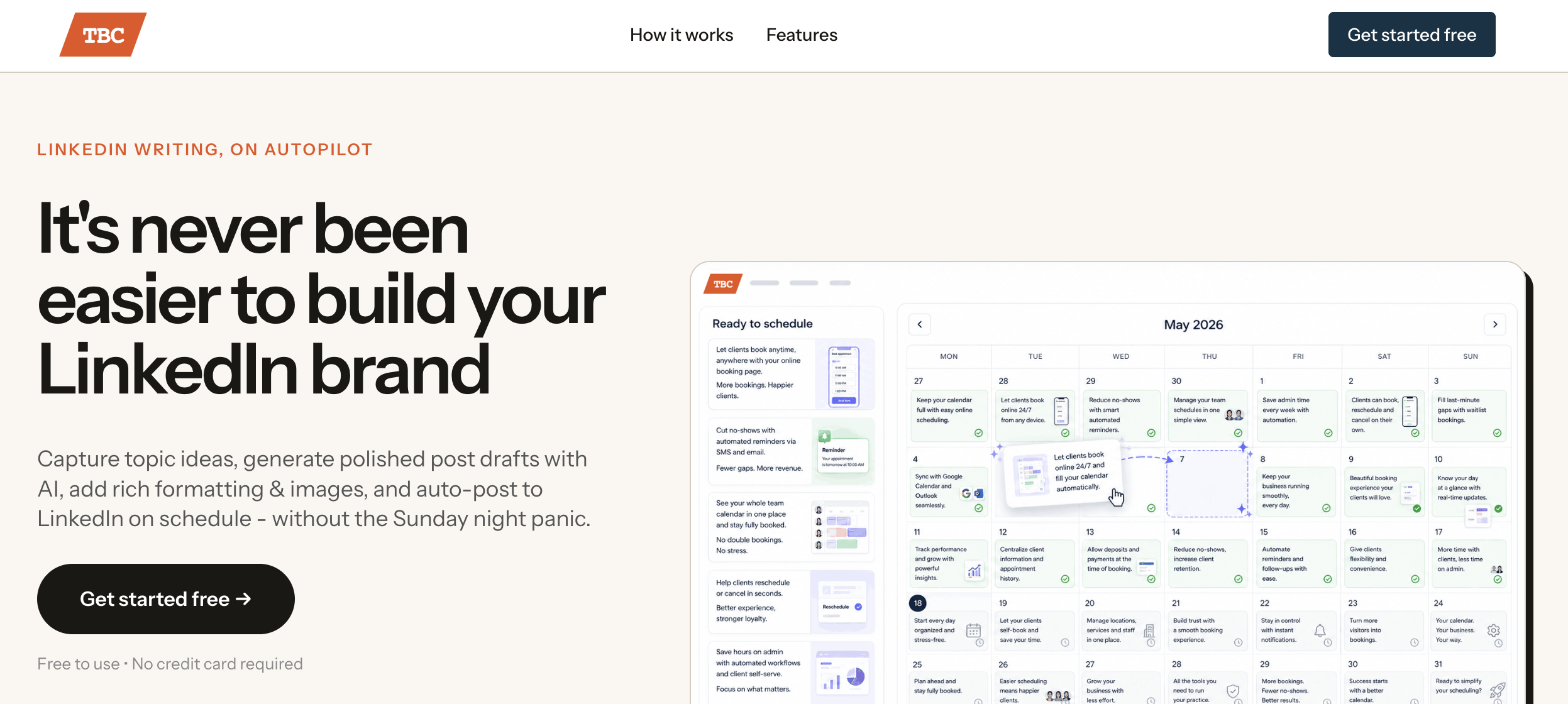Click the rocket icon on day 31 card
Image resolution: width=1568 pixels, height=704 pixels.
(x=1498, y=690)
